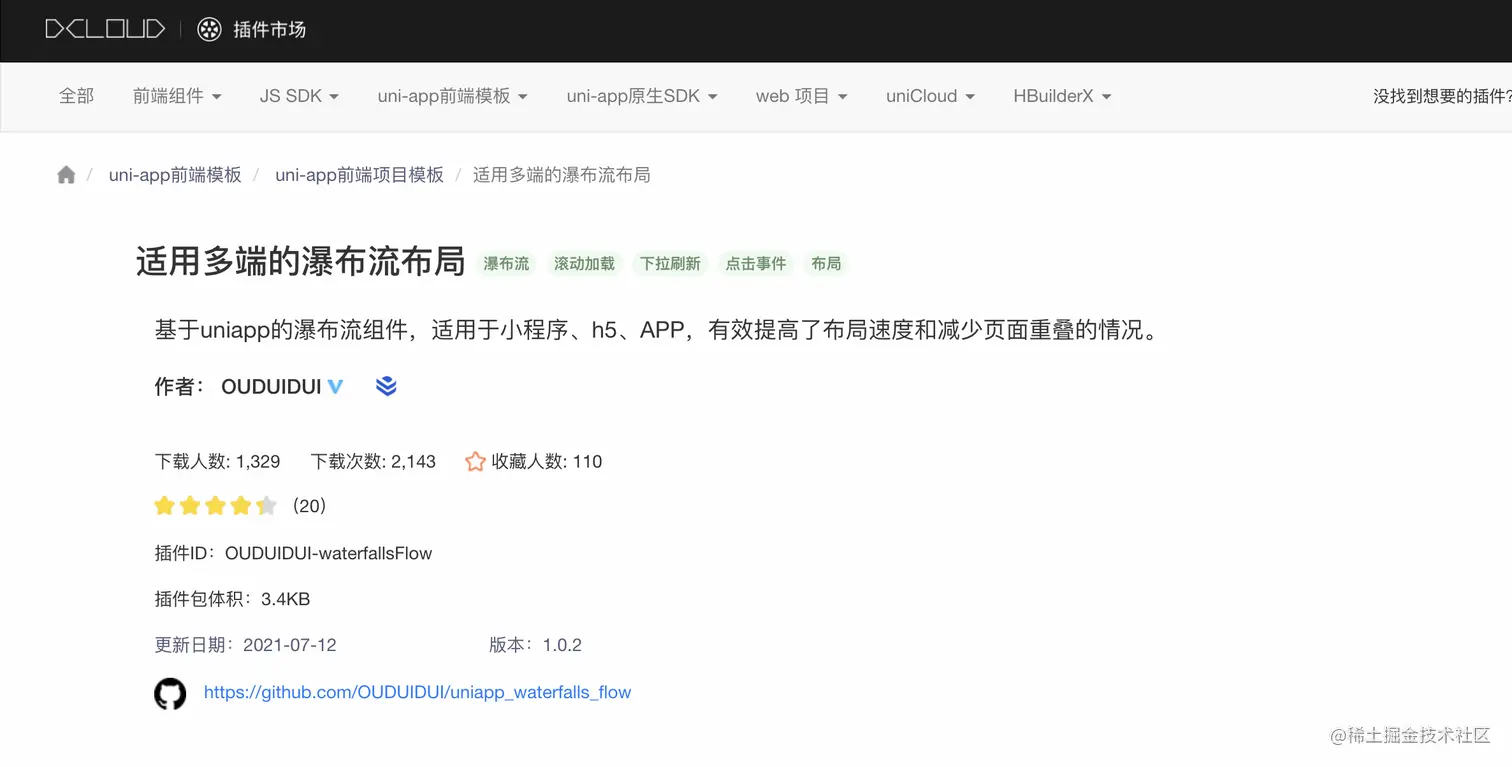Image resolution: width=1512 pixels, height=767 pixels.
Task: Click 插件包体积 3.4KB text
Action: point(232,599)
